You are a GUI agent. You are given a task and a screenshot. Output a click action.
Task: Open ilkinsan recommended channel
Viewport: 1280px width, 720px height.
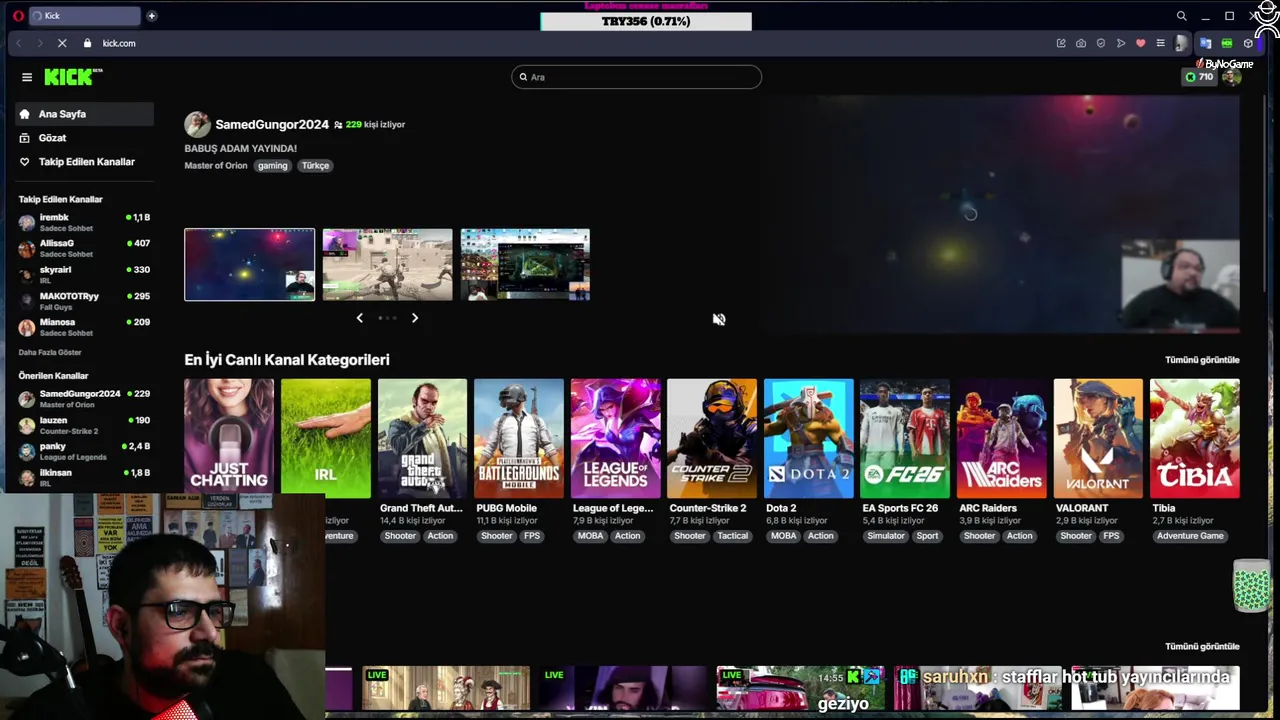[x=84, y=477]
